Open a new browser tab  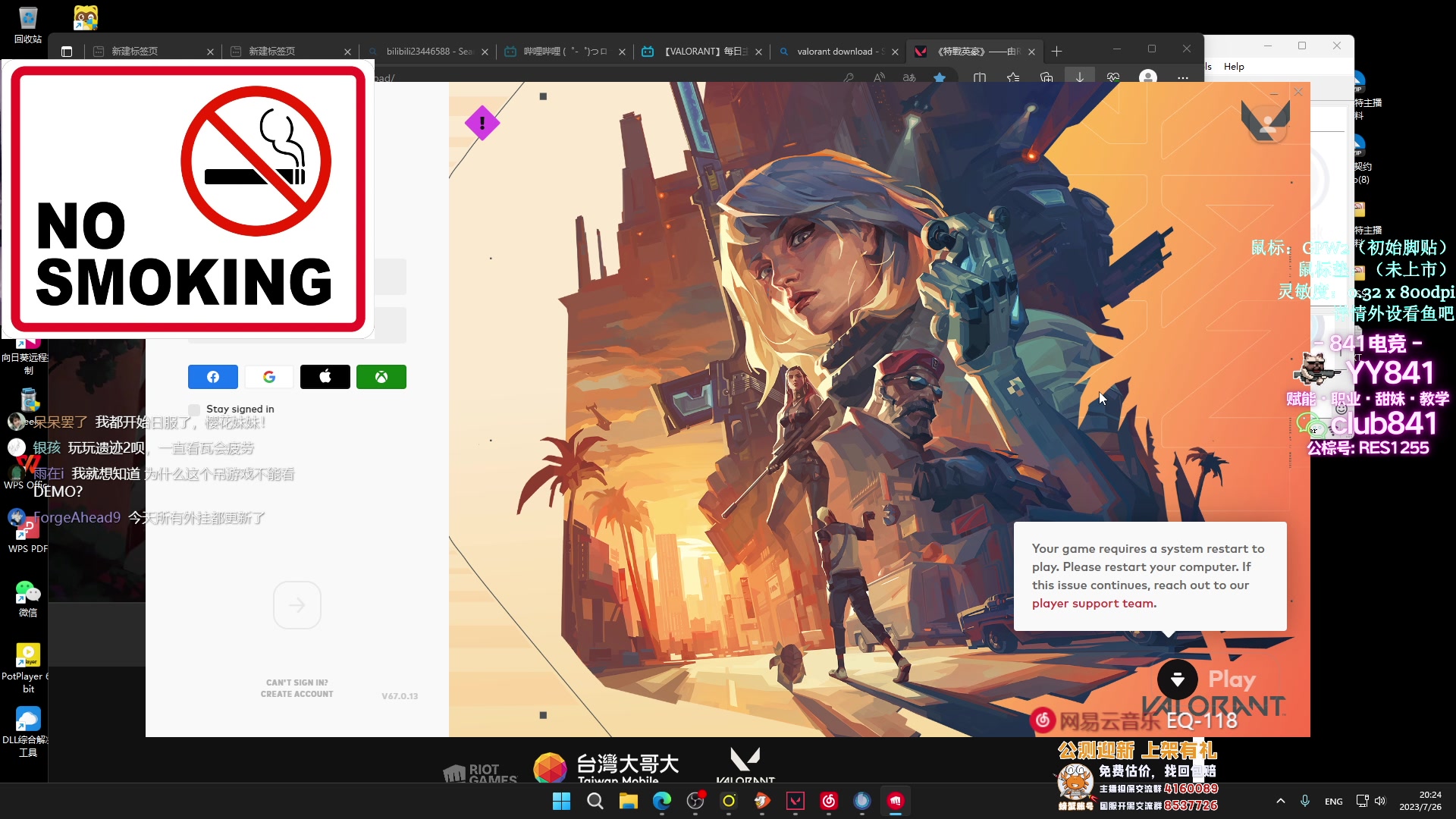point(1056,51)
